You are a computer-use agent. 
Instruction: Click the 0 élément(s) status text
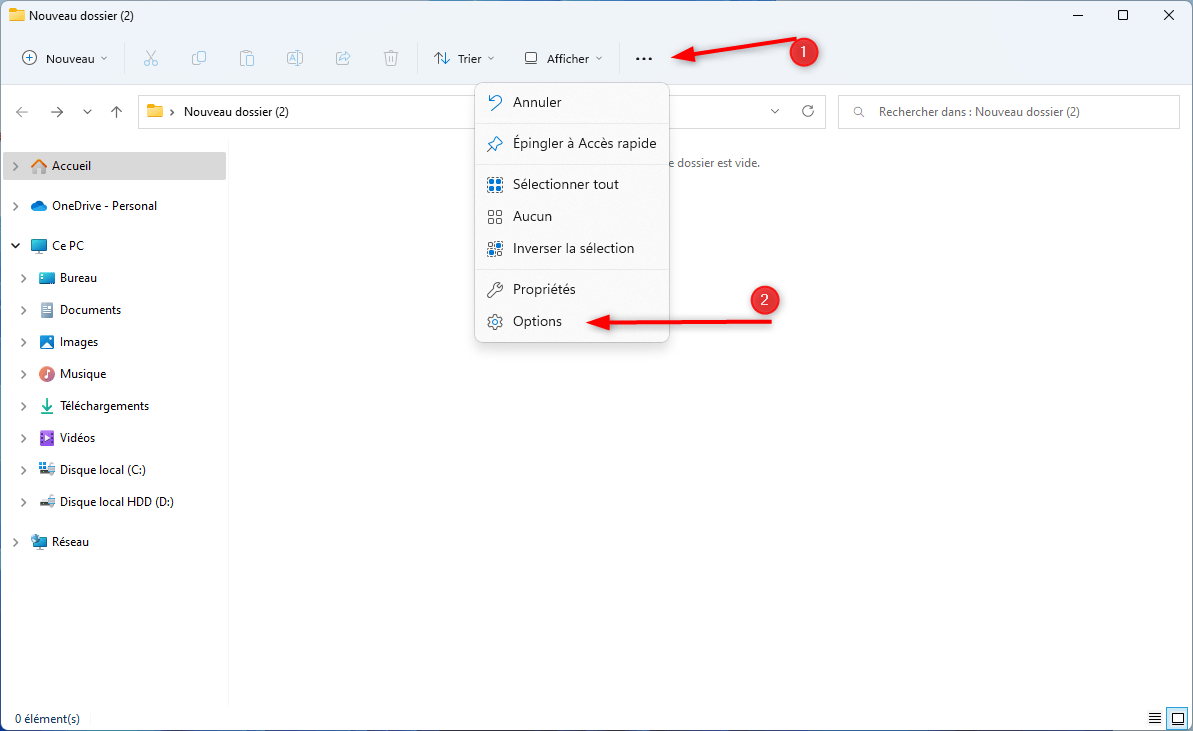(x=47, y=719)
